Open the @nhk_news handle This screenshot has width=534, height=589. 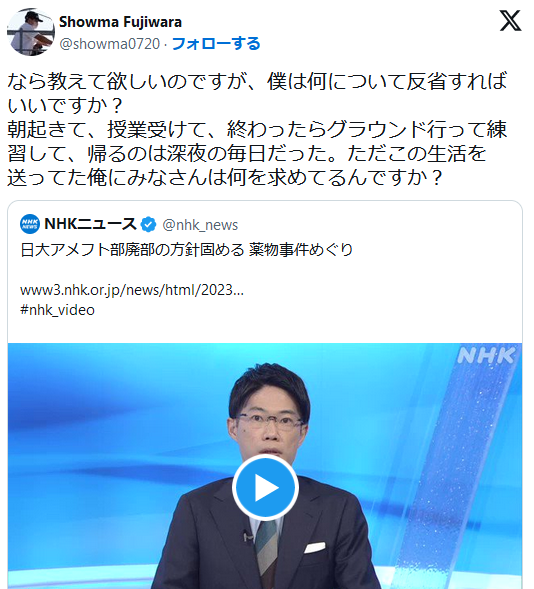(200, 225)
